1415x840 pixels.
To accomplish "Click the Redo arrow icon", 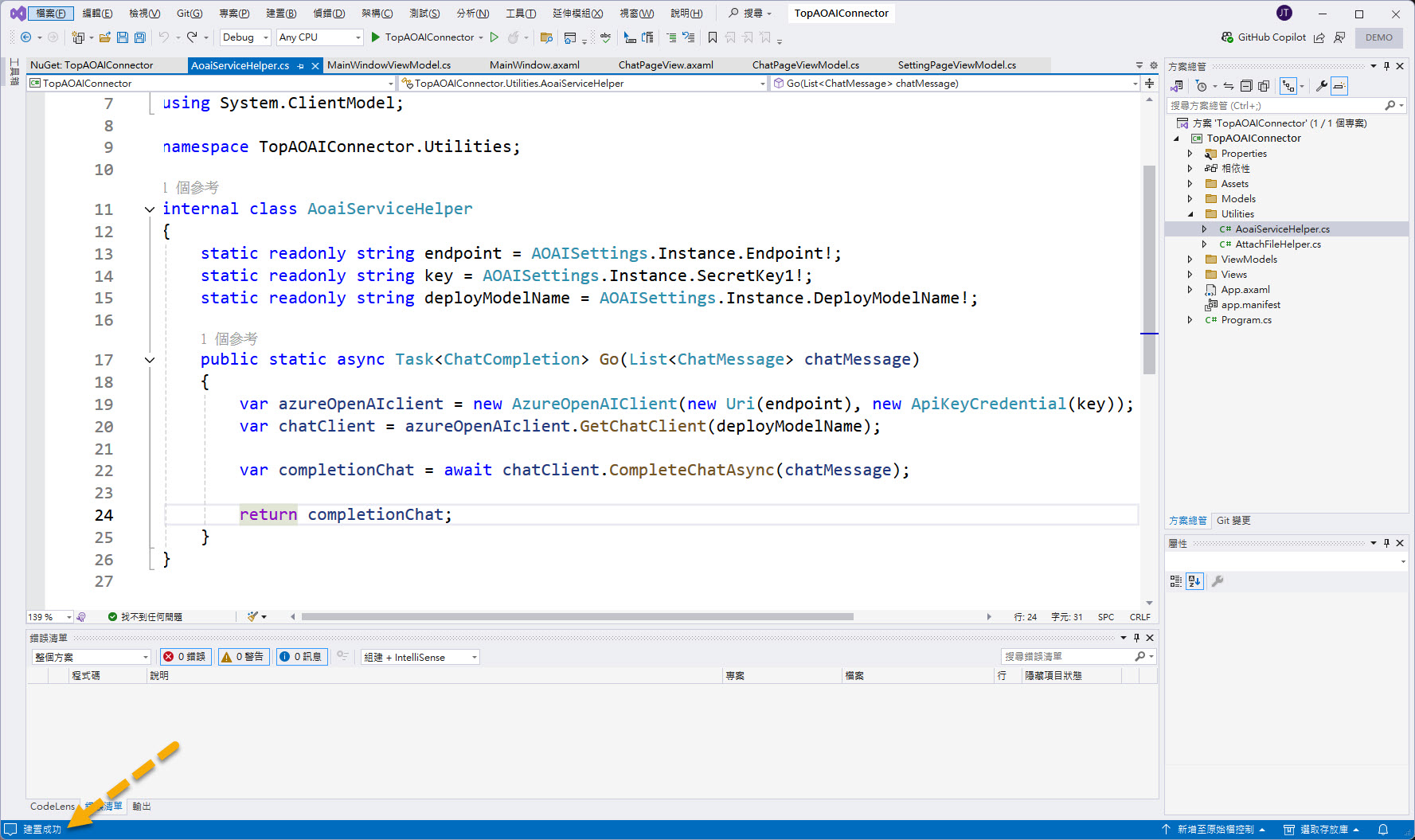I will (192, 37).
